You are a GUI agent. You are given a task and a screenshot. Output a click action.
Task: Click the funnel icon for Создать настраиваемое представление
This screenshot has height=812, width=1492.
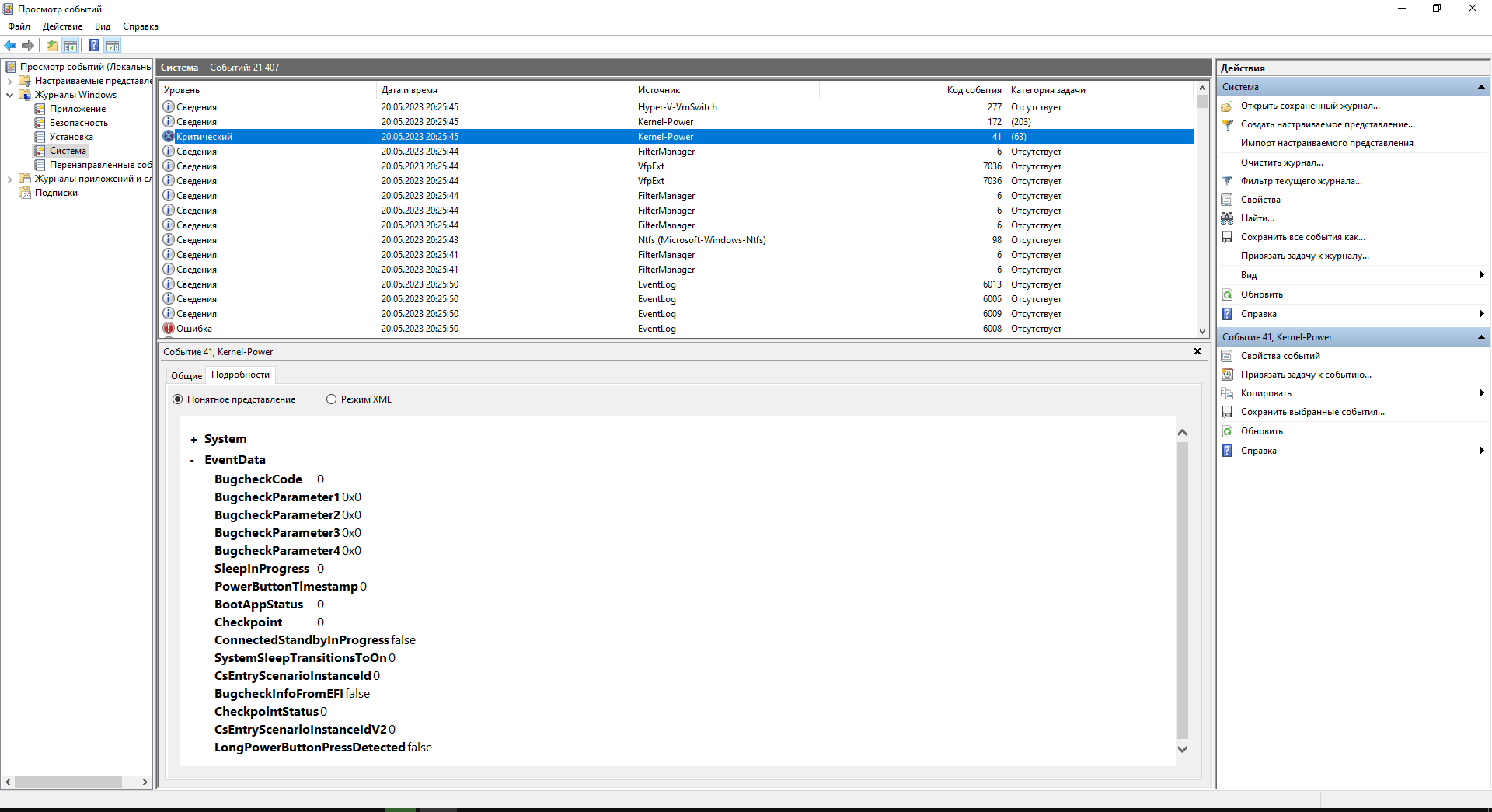[x=1227, y=124]
